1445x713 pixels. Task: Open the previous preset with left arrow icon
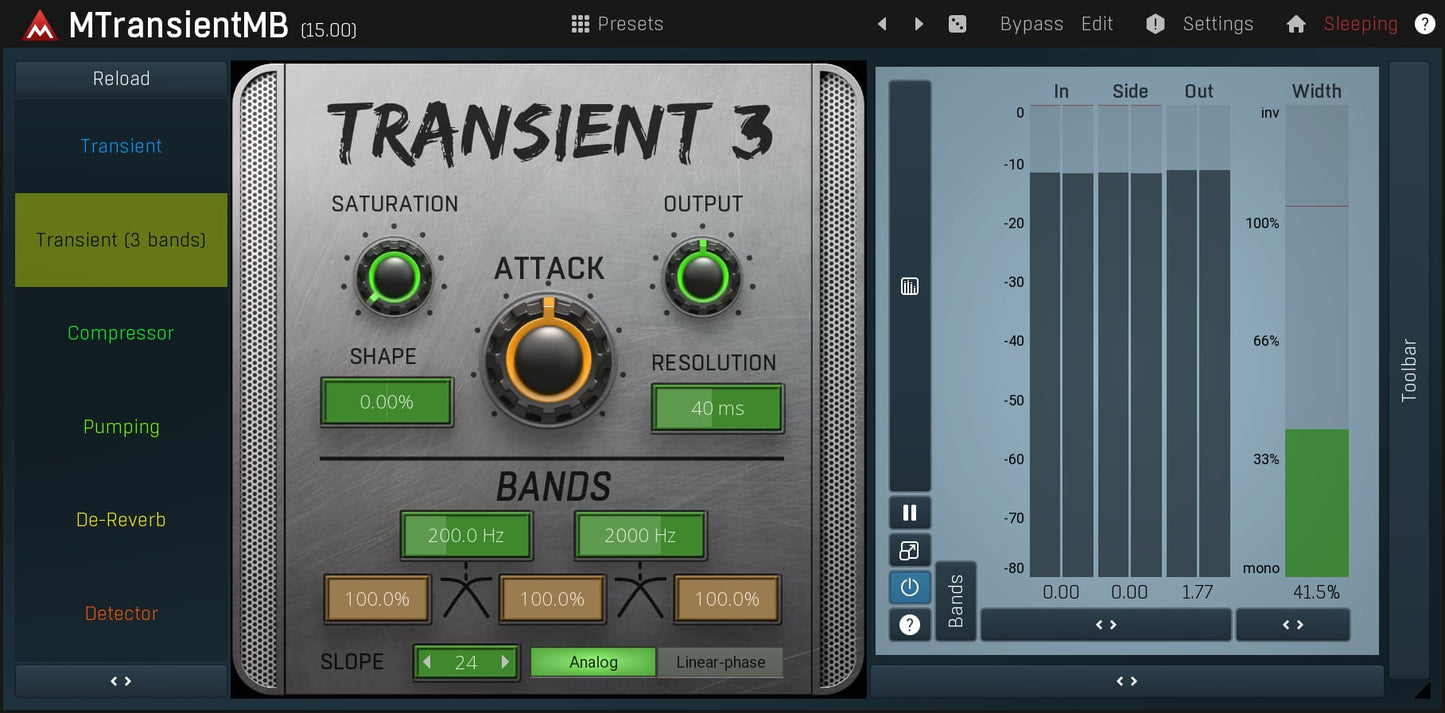881,23
